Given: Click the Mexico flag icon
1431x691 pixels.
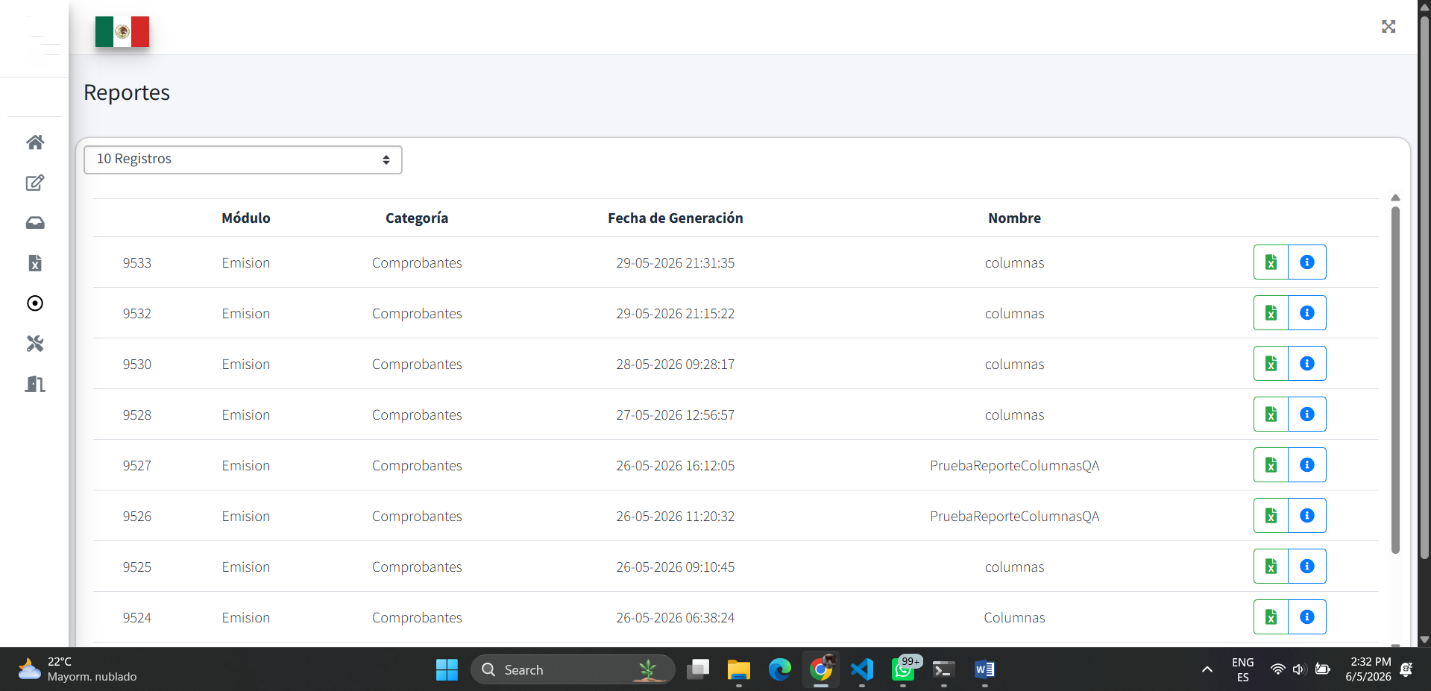Looking at the screenshot, I should (122, 32).
